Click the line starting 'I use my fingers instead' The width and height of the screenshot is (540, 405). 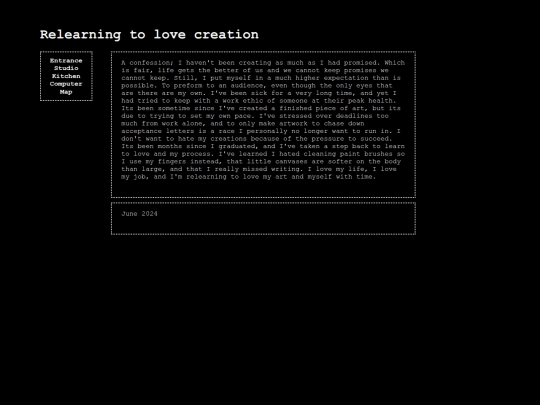(261, 162)
